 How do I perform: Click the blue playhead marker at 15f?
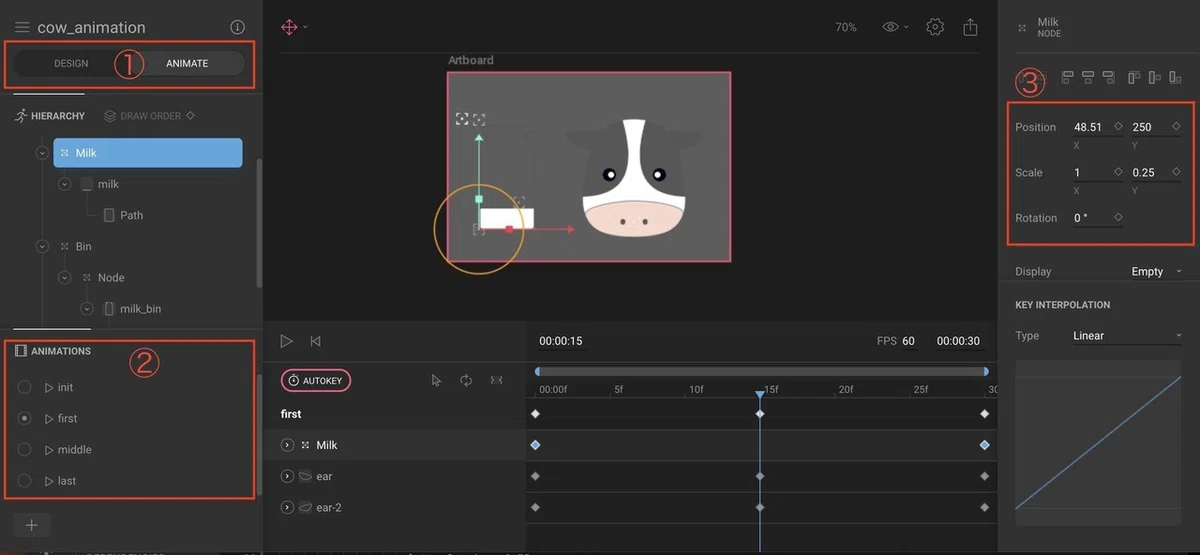[760, 394]
